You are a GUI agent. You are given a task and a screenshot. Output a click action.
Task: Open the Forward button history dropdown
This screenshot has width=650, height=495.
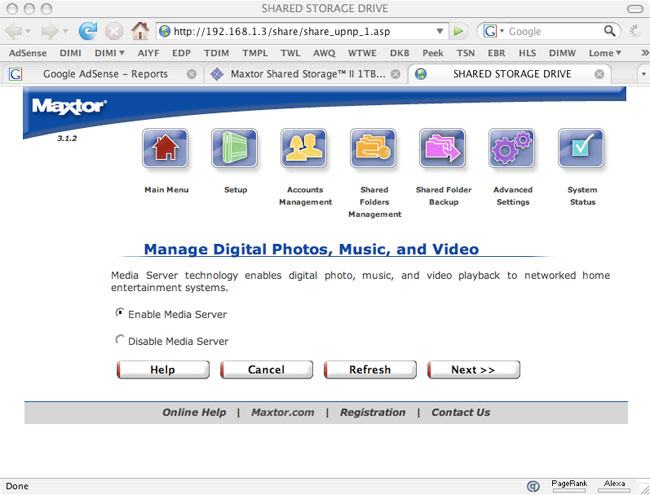click(x=65, y=31)
